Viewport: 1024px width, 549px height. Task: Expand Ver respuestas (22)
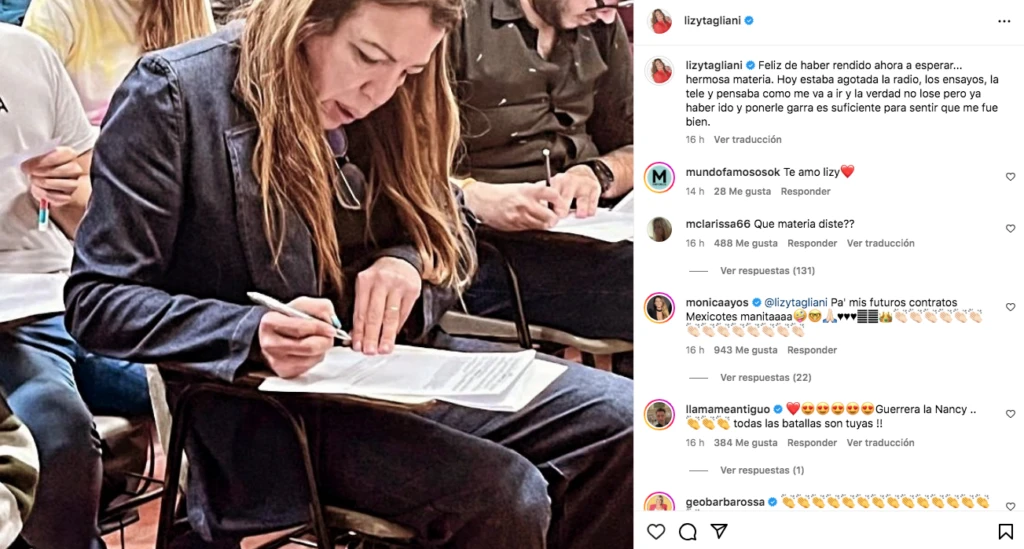[765, 377]
